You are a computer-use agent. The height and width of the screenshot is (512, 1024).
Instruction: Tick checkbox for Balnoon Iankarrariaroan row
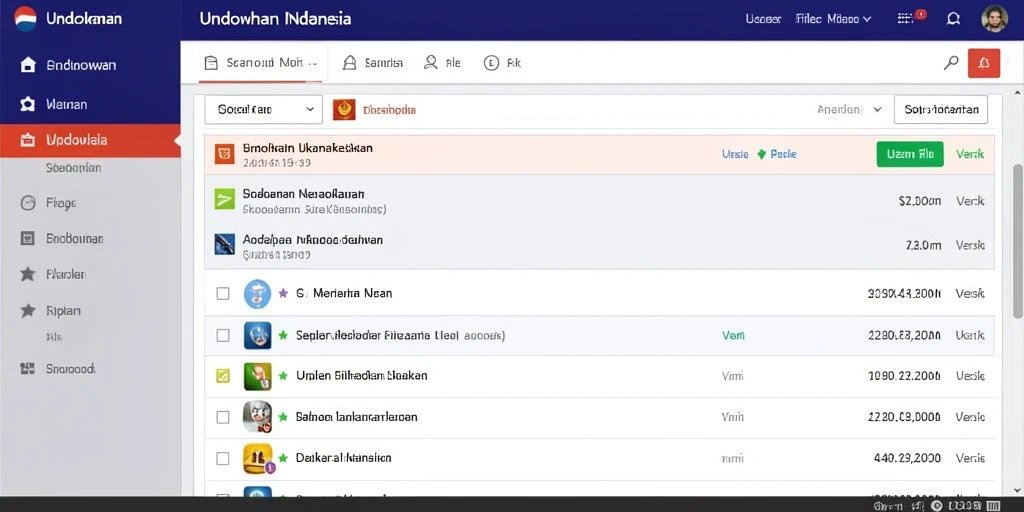pos(223,417)
